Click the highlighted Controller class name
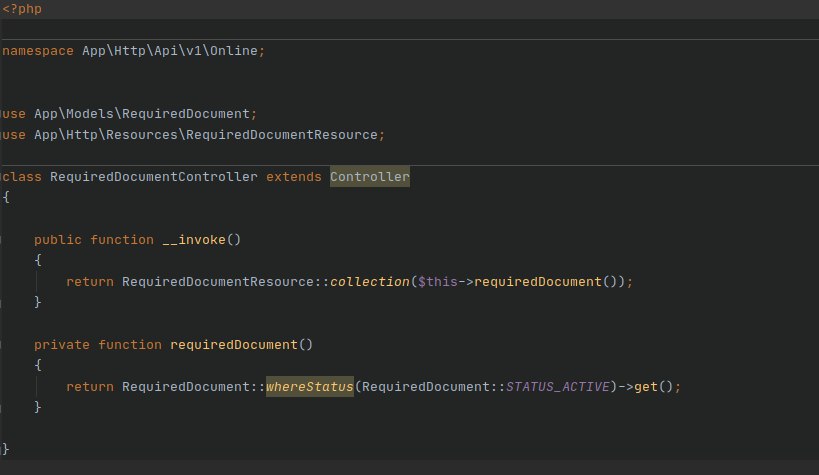 pos(370,177)
